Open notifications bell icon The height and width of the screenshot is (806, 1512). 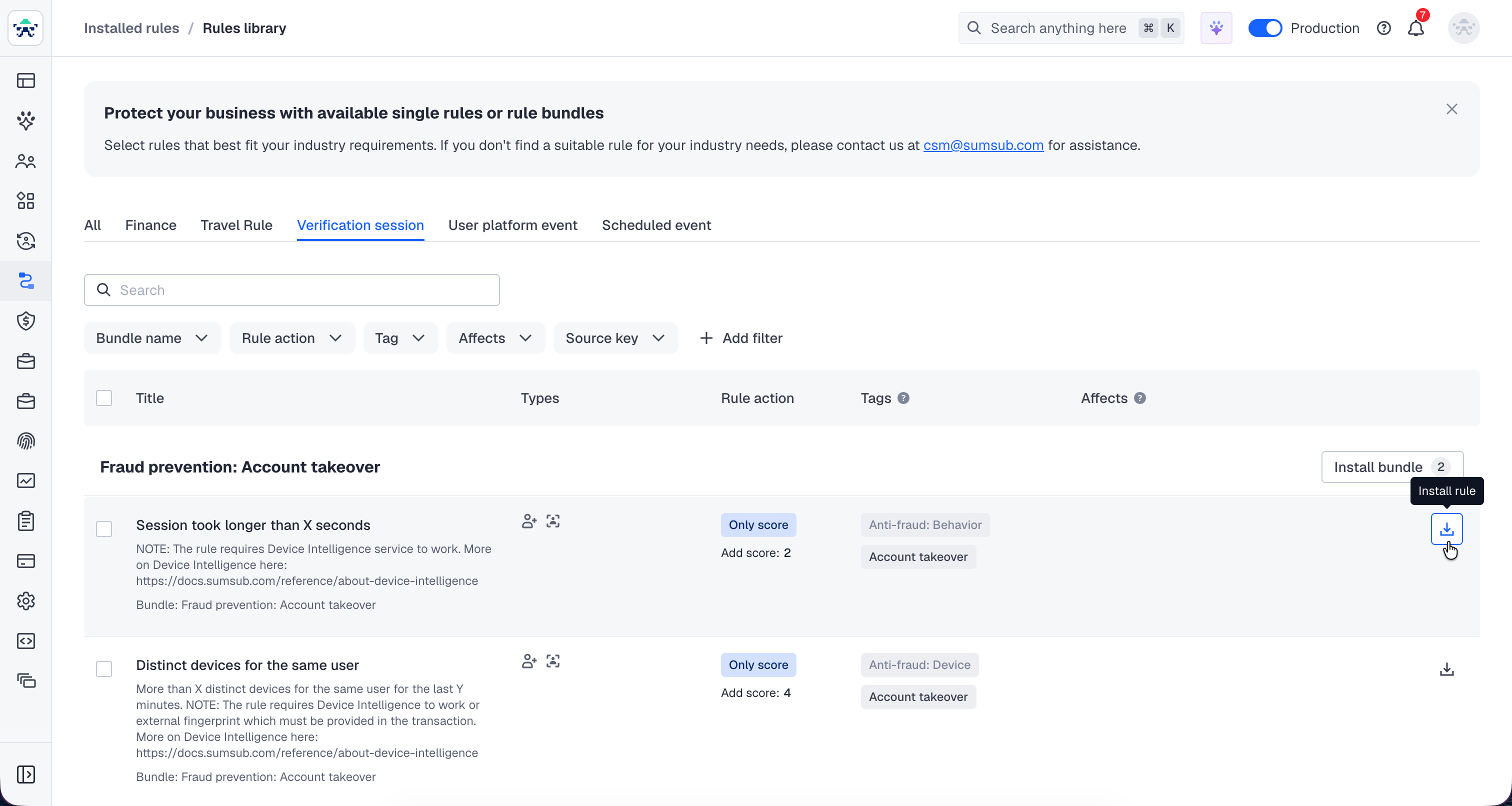(x=1415, y=28)
